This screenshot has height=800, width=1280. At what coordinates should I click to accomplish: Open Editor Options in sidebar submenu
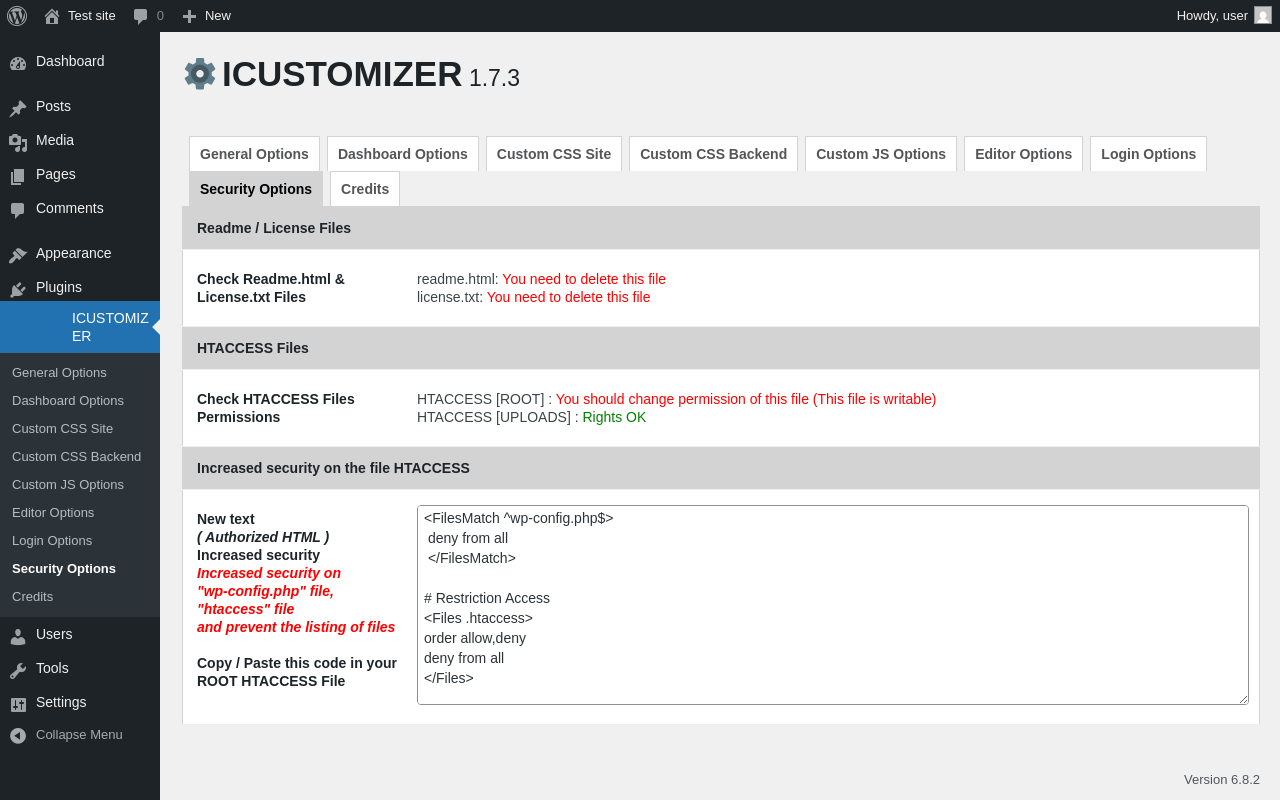pyautogui.click(x=53, y=512)
